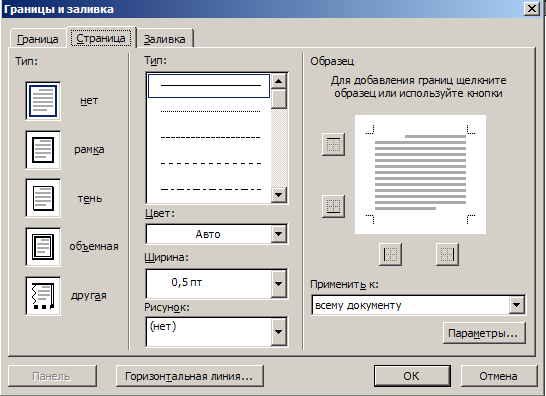This screenshot has width=546, height=396.
Task: Select the 'объемная' 3-D border icon
Action: point(43,247)
